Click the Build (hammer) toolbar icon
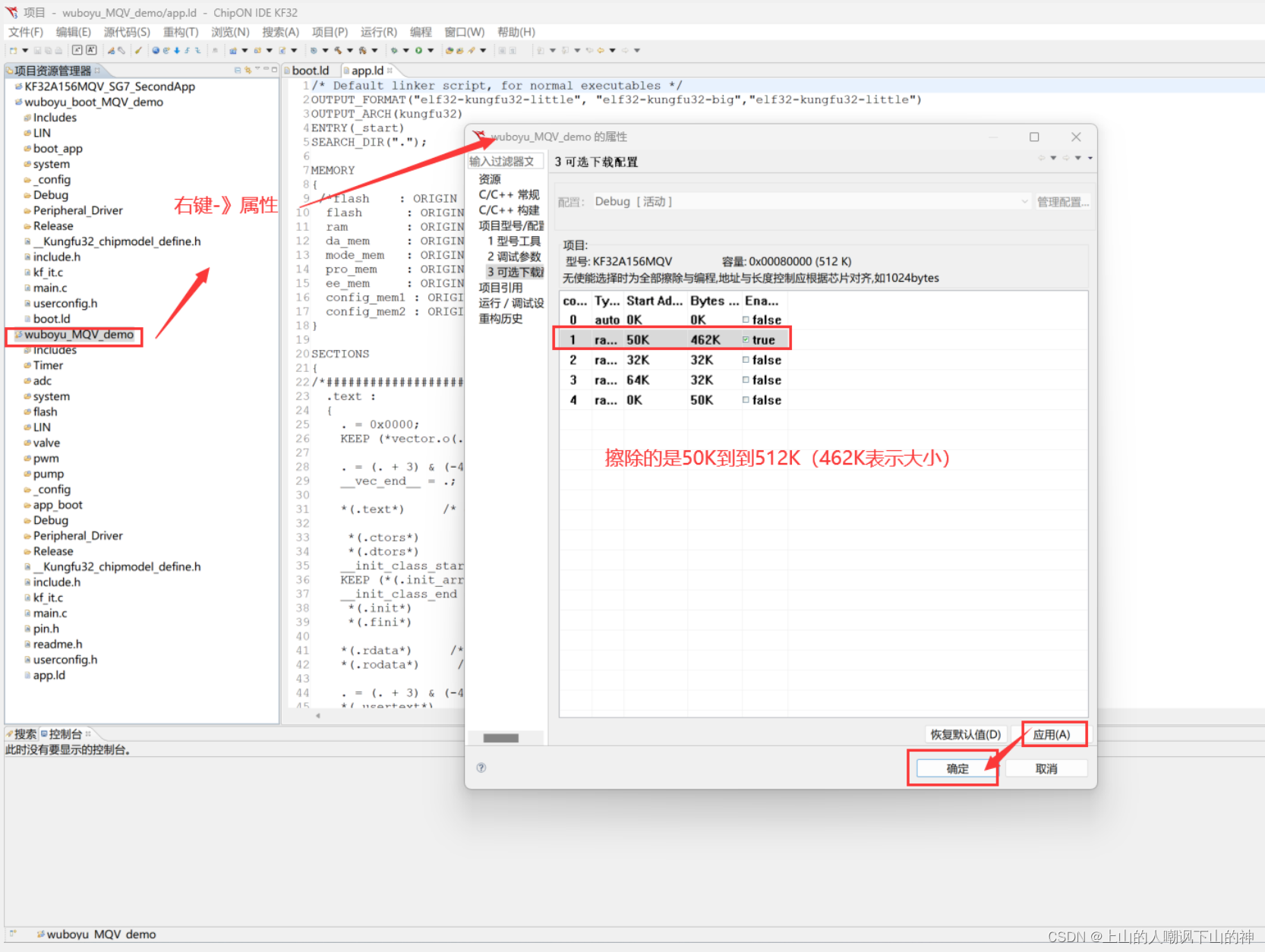1265x952 pixels. (x=337, y=51)
